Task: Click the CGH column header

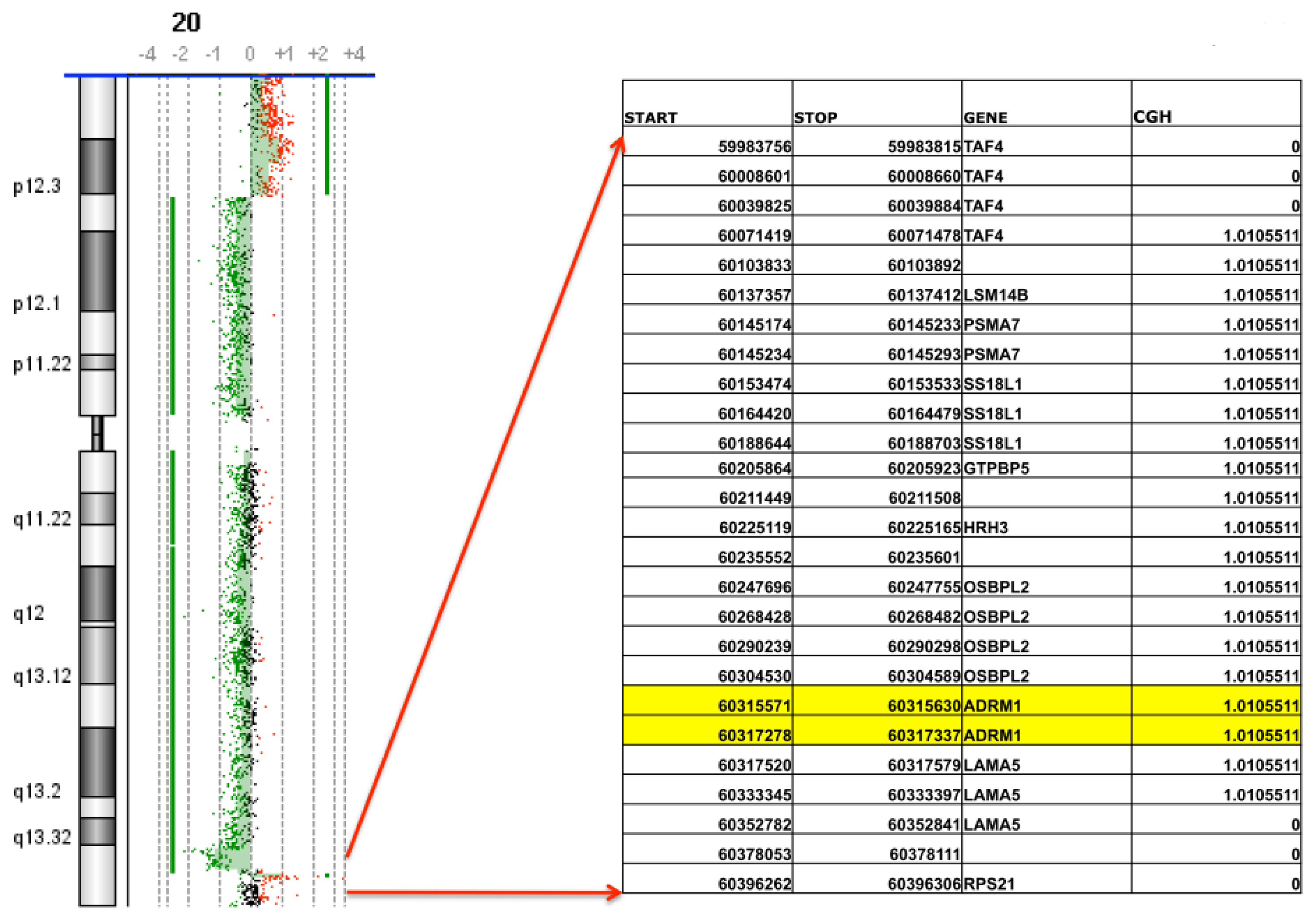Action: coord(1152,117)
